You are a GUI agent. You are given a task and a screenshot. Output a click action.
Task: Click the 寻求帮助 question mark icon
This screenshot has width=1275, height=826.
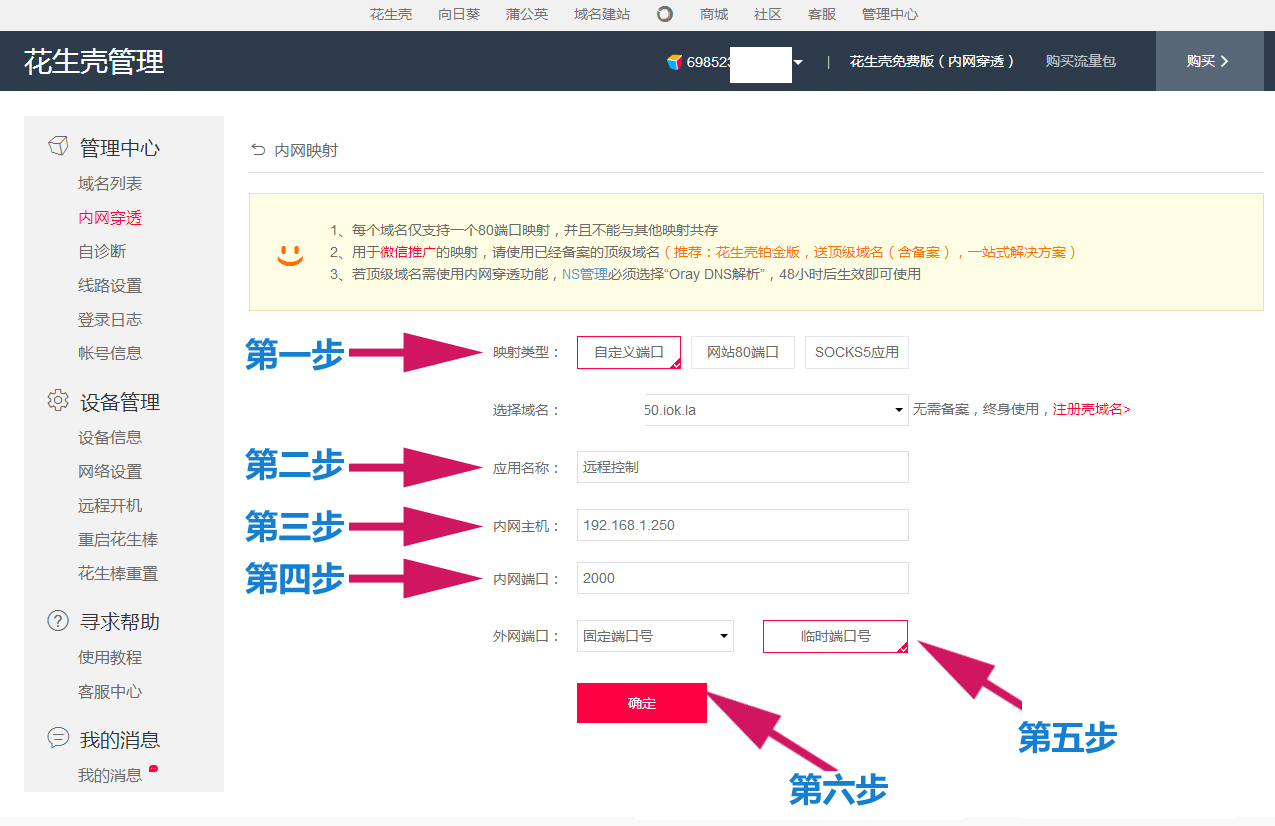tap(58, 621)
